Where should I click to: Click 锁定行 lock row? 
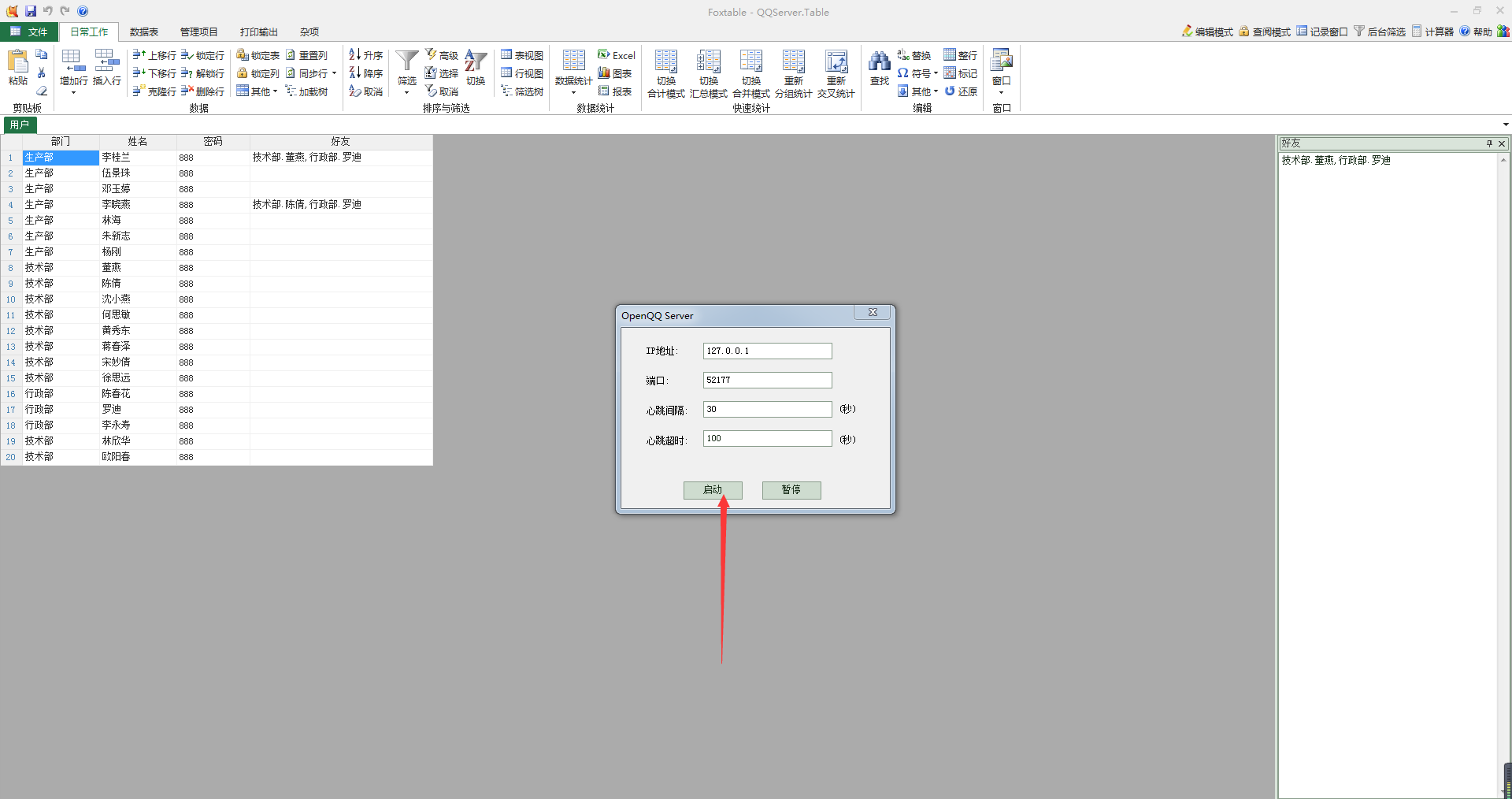[202, 55]
